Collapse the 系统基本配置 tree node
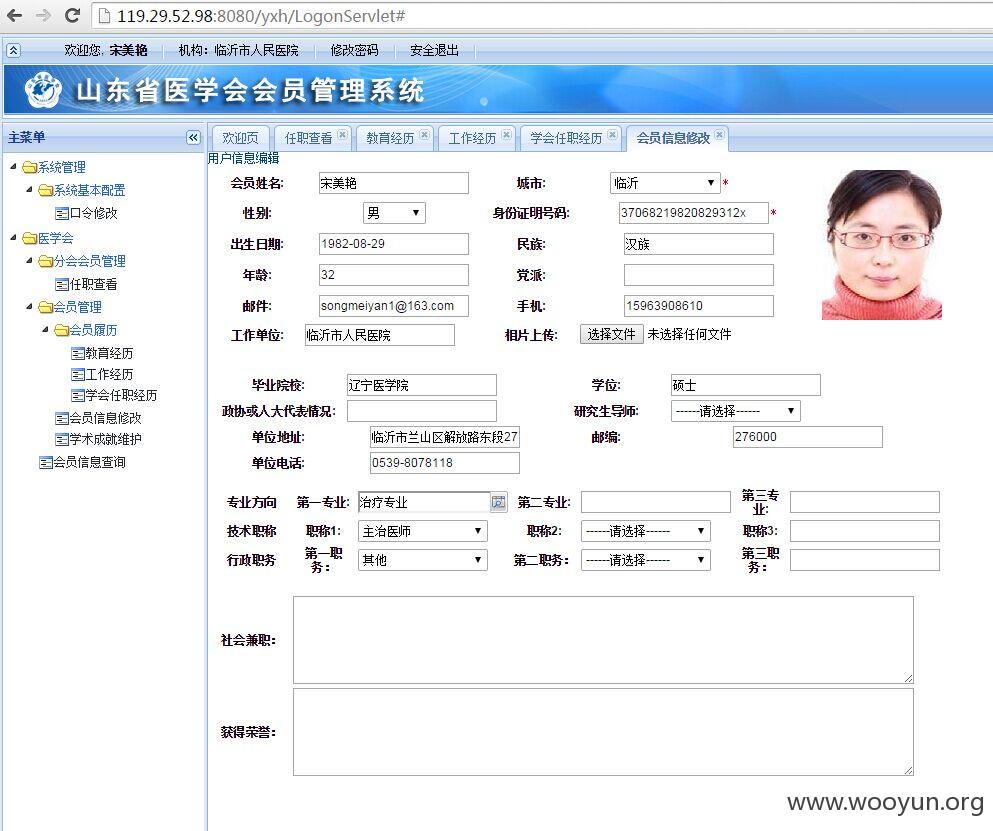Viewport: 993px width, 831px height. coord(29,189)
